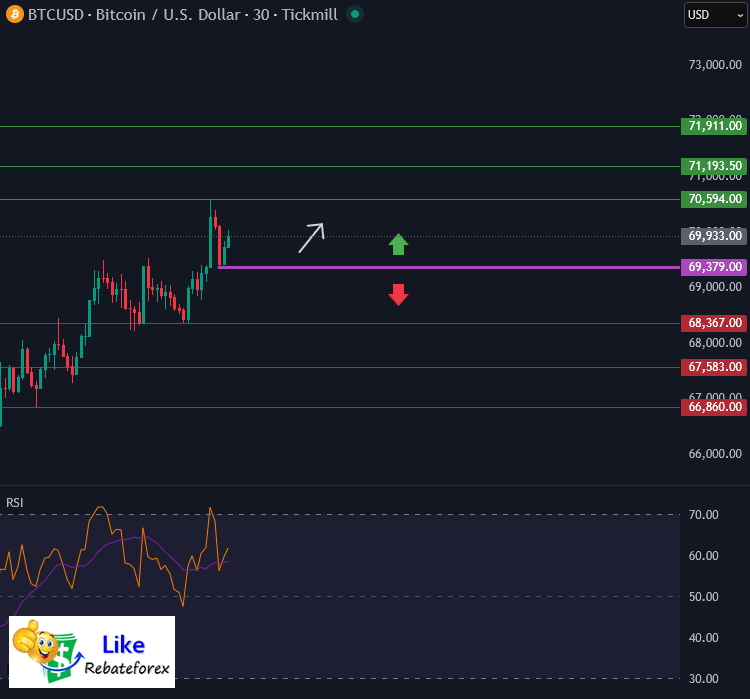
Task: Select the red 66,860.00 price label
Action: pyautogui.click(x=714, y=407)
